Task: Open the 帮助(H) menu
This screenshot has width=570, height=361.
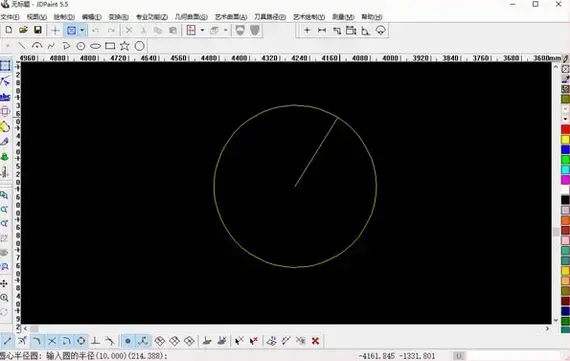Action: pyautogui.click(x=372, y=17)
